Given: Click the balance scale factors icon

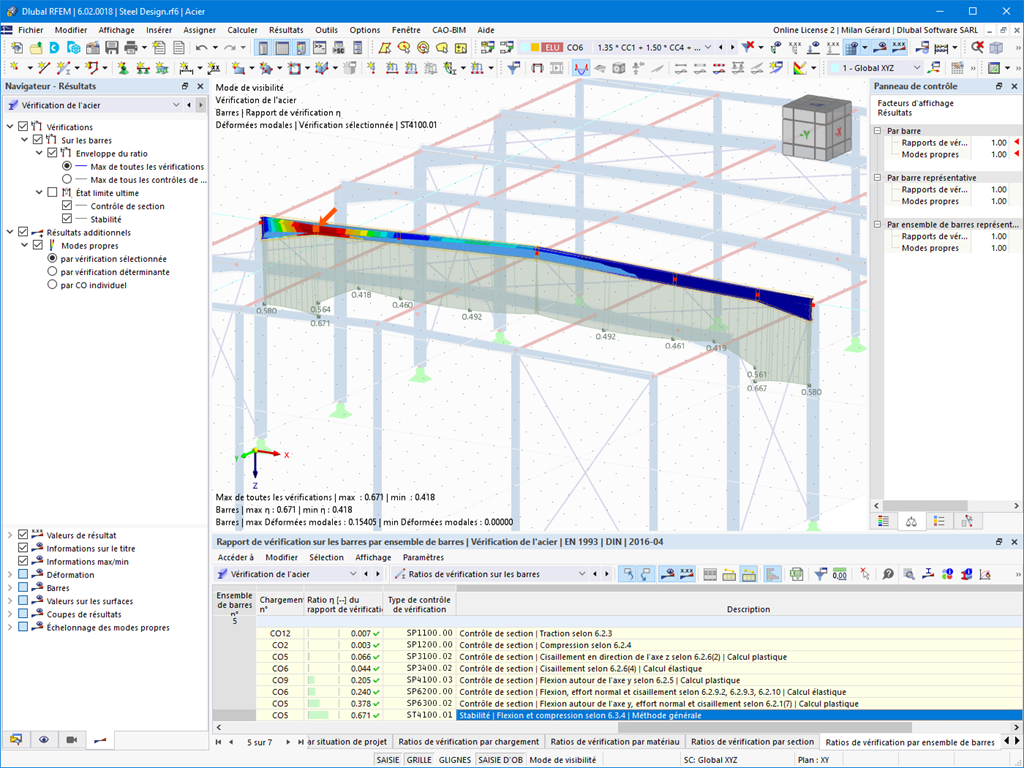Looking at the screenshot, I should coord(911,521).
